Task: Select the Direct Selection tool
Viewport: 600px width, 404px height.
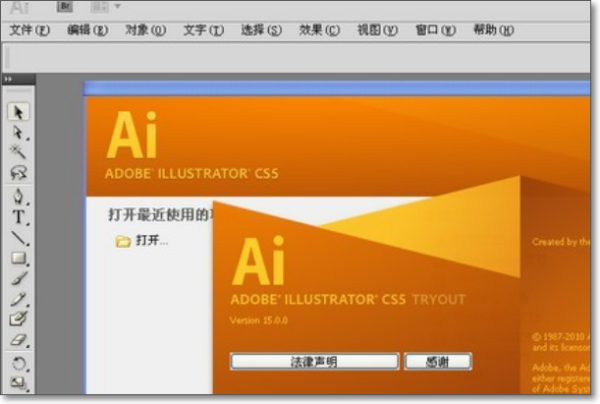Action: tap(18, 132)
